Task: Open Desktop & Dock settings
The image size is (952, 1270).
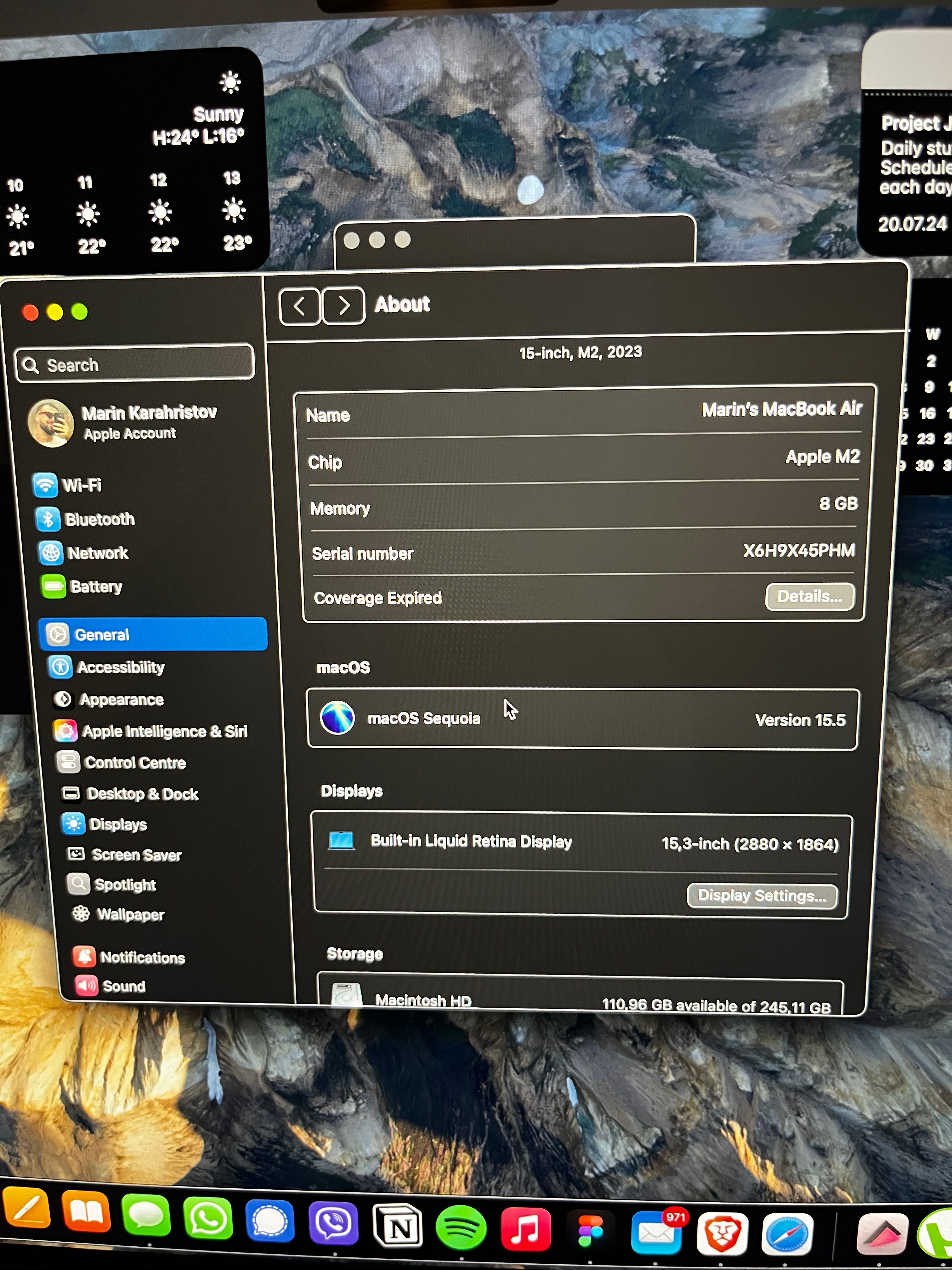Action: [130, 793]
